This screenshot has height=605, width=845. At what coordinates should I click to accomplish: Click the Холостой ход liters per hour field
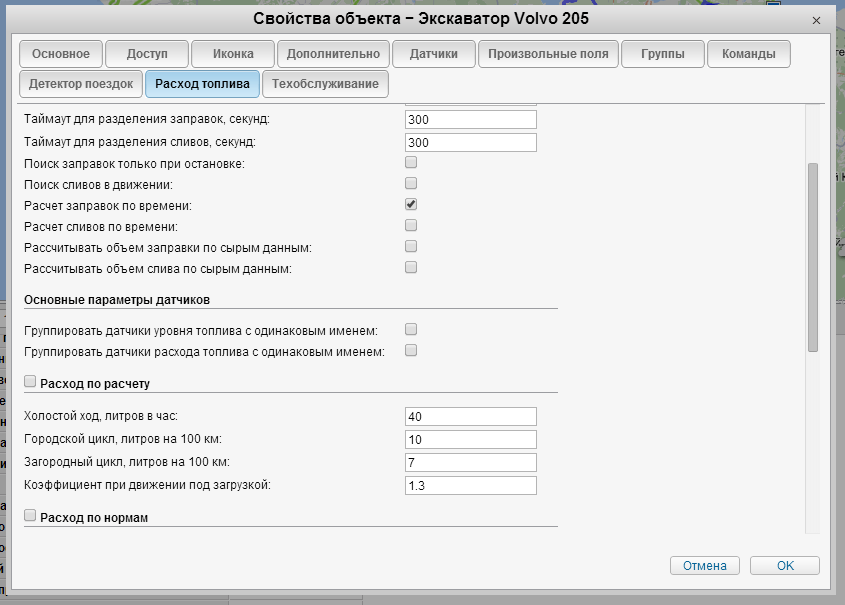[471, 417]
